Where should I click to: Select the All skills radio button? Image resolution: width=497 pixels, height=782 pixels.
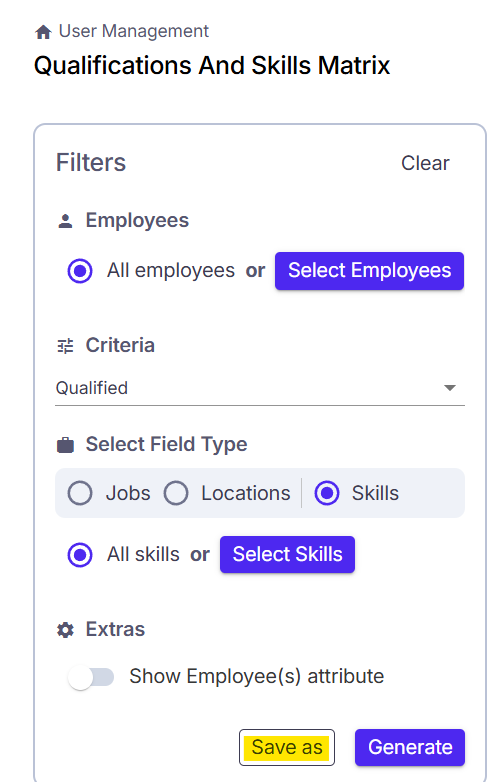click(x=80, y=555)
